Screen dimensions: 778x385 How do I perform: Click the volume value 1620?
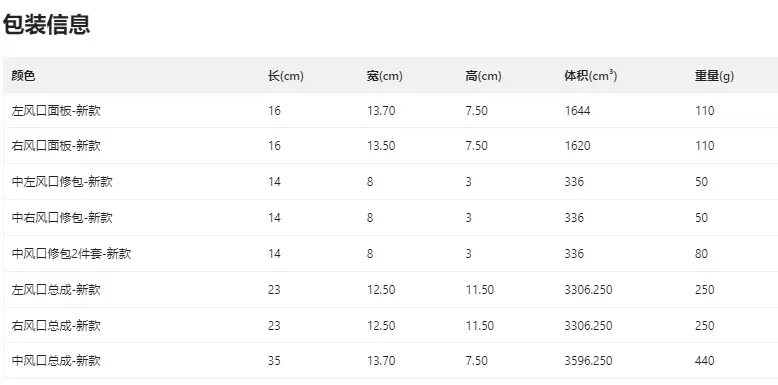click(x=577, y=146)
